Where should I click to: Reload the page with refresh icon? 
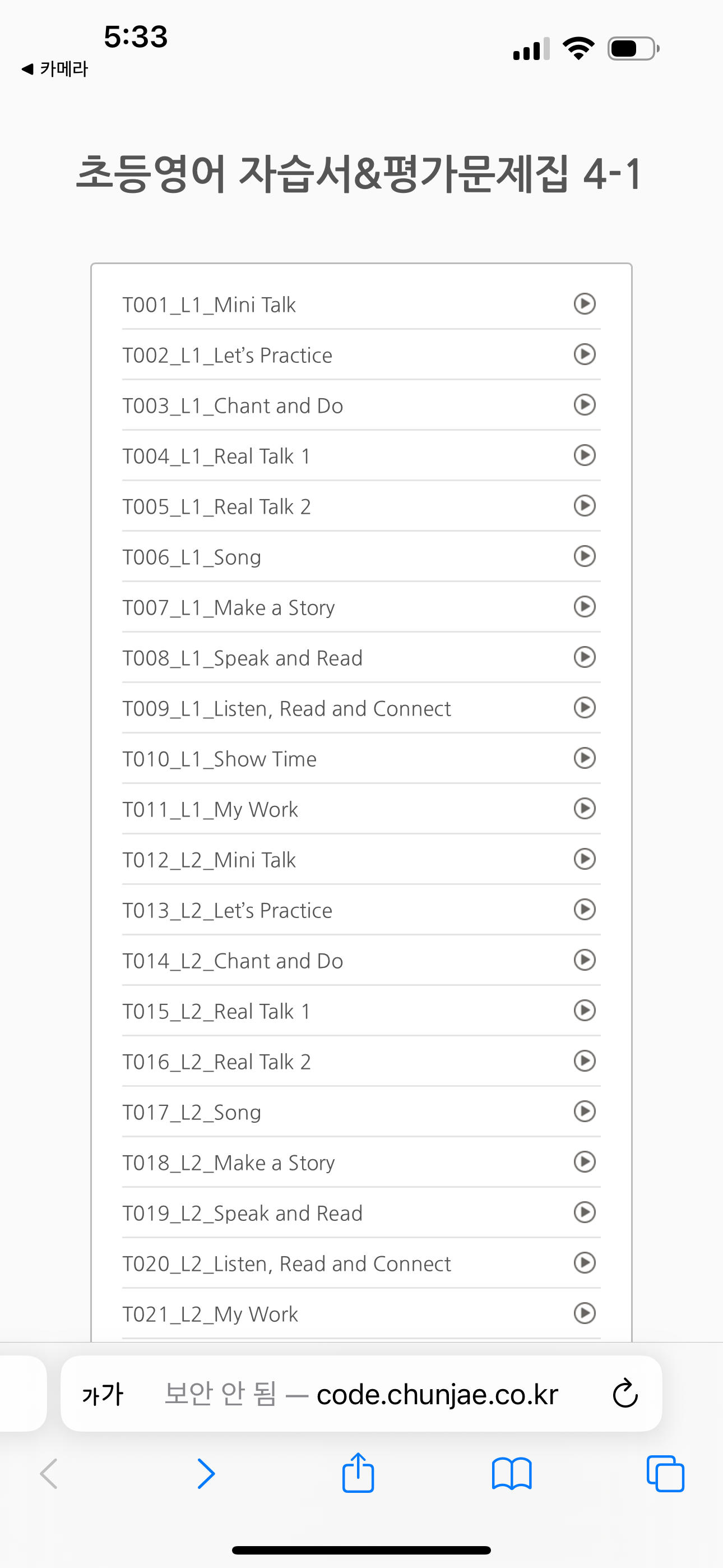tap(625, 1393)
